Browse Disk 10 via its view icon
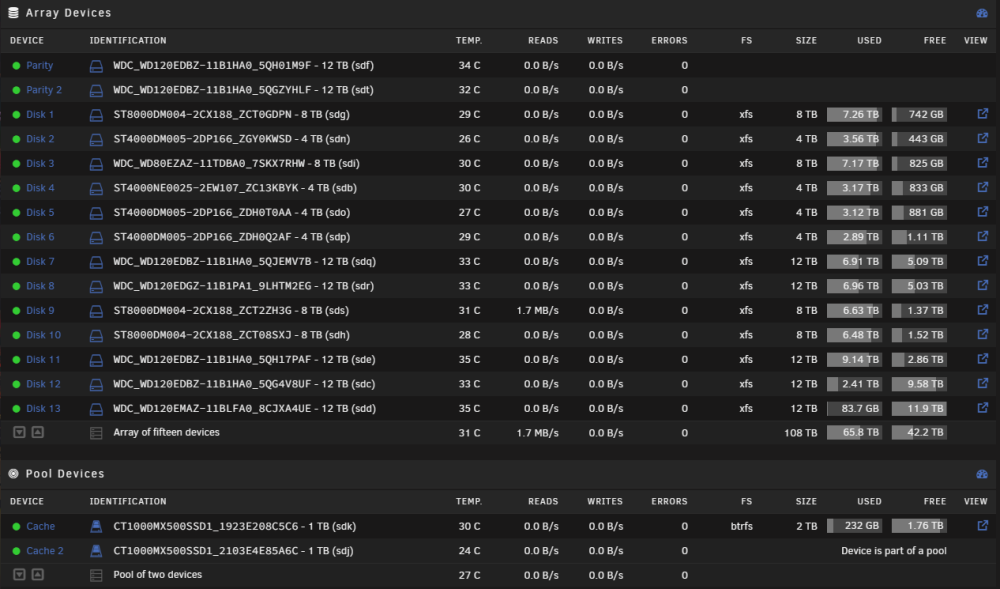Image resolution: width=1000 pixels, height=589 pixels. coord(983,334)
